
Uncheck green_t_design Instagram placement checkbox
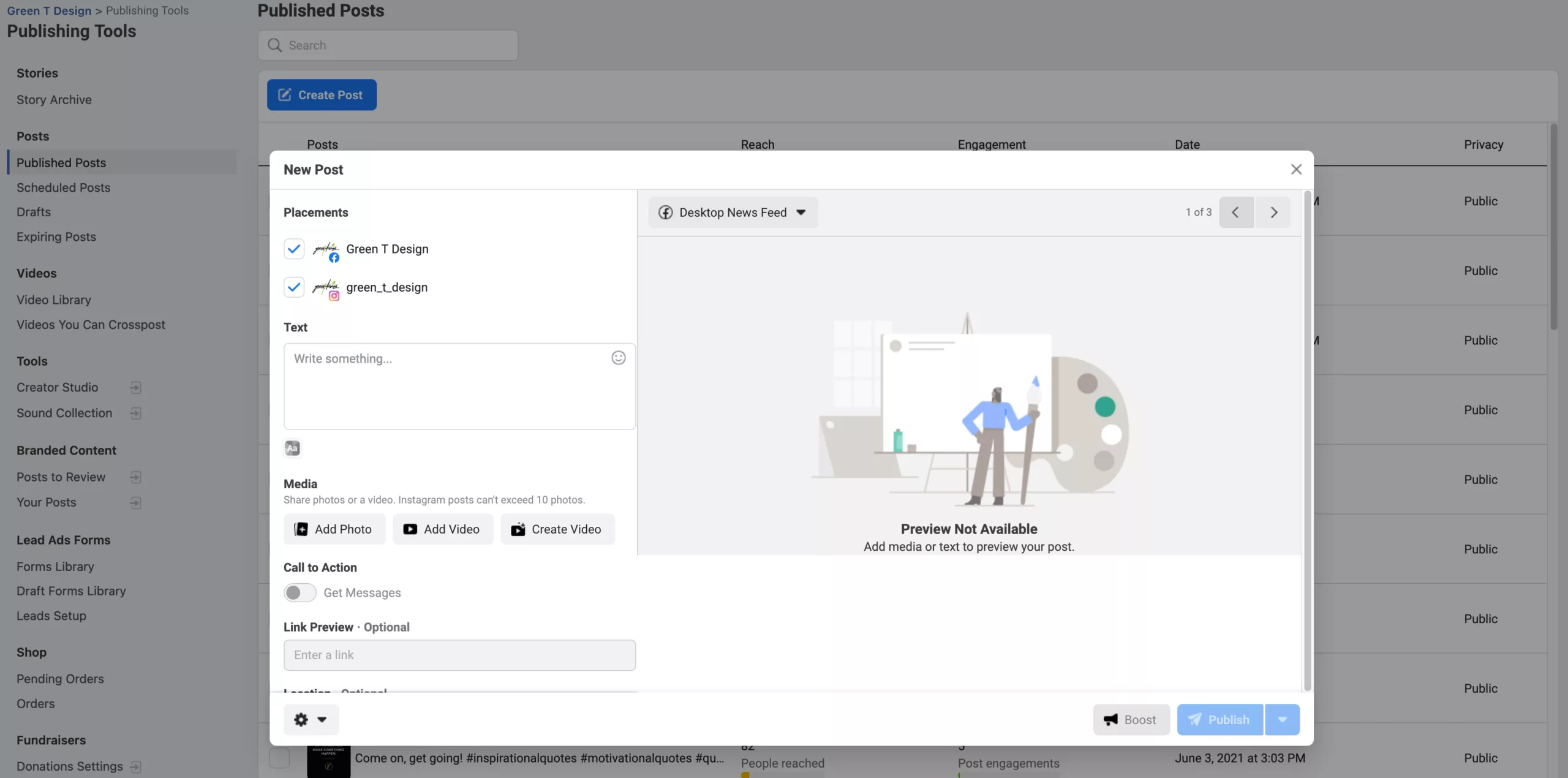click(294, 287)
